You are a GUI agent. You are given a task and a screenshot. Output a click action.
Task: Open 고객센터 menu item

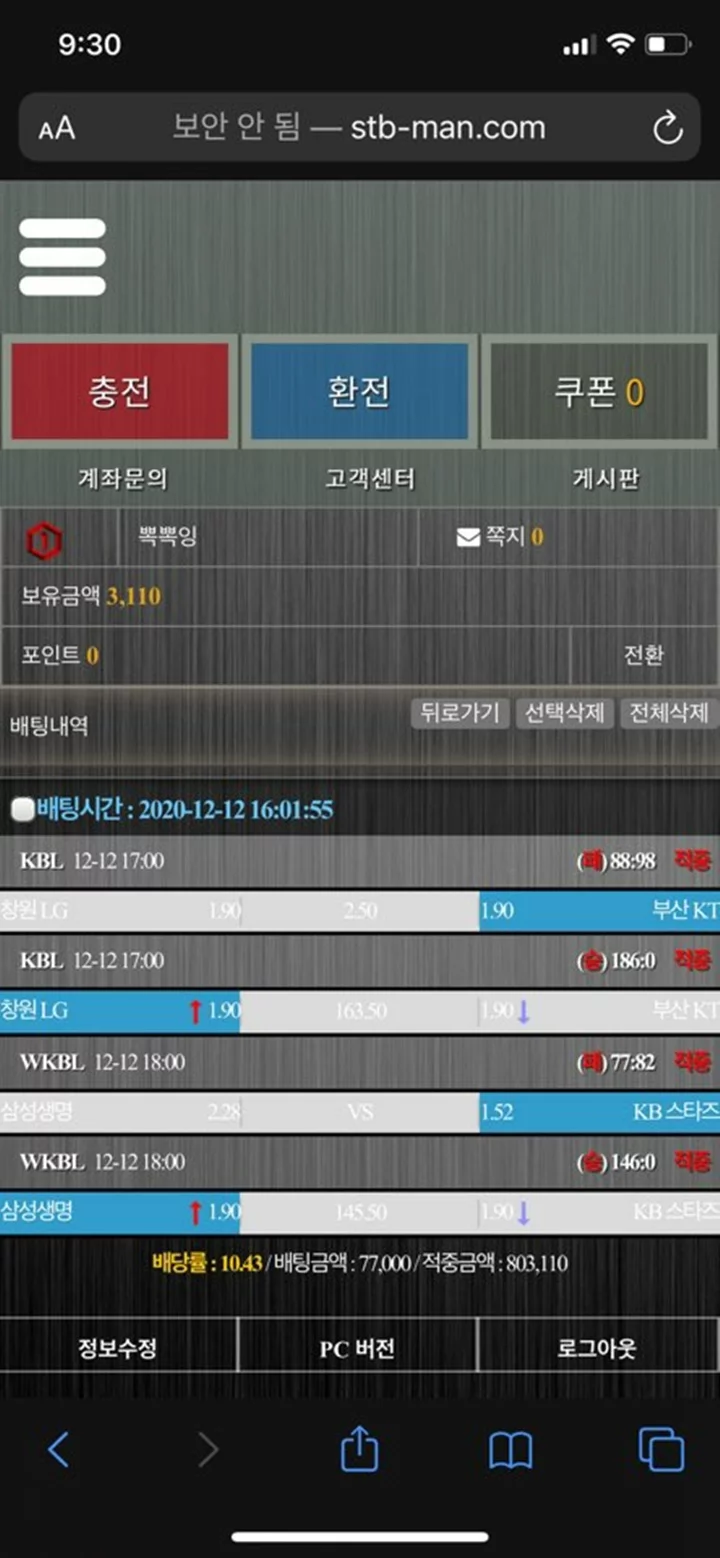pyautogui.click(x=369, y=479)
